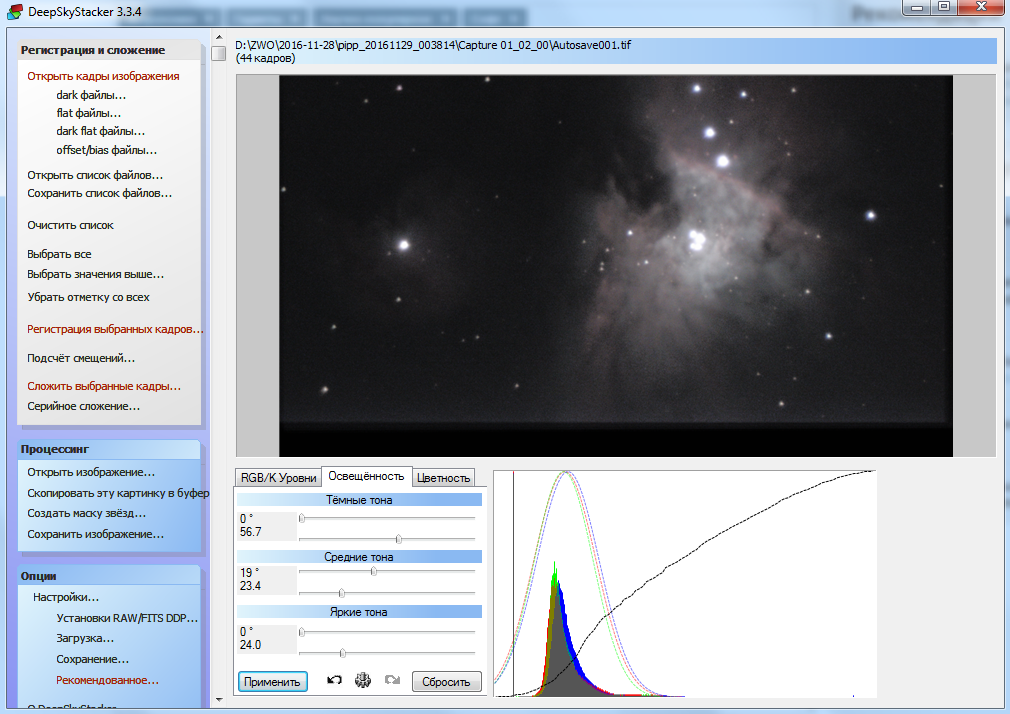1010x714 pixels.
Task: Click Создать маску звёзд... link
Action: 86,514
